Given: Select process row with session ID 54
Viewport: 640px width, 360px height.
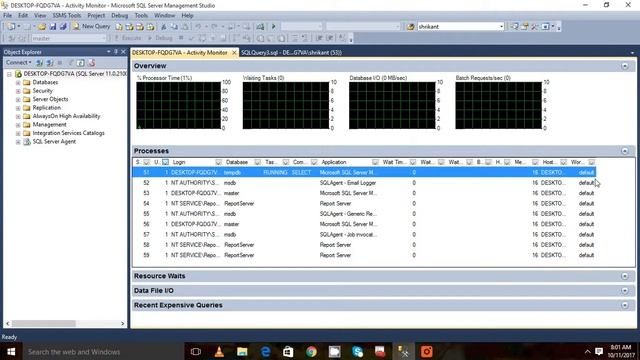Looking at the screenshot, I should tap(364, 204).
